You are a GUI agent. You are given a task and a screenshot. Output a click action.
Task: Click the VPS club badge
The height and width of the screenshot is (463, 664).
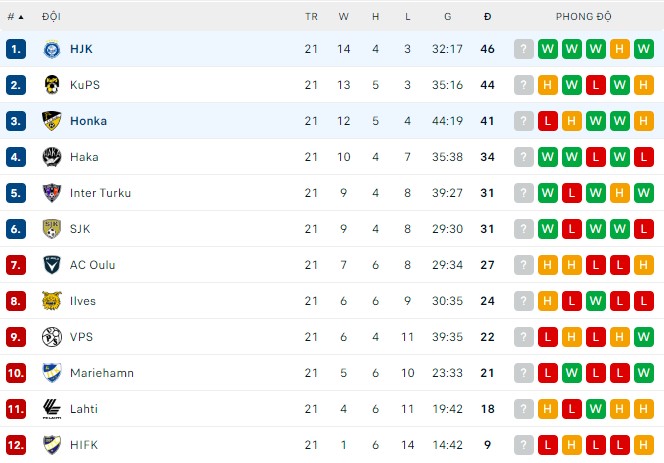coord(51,337)
